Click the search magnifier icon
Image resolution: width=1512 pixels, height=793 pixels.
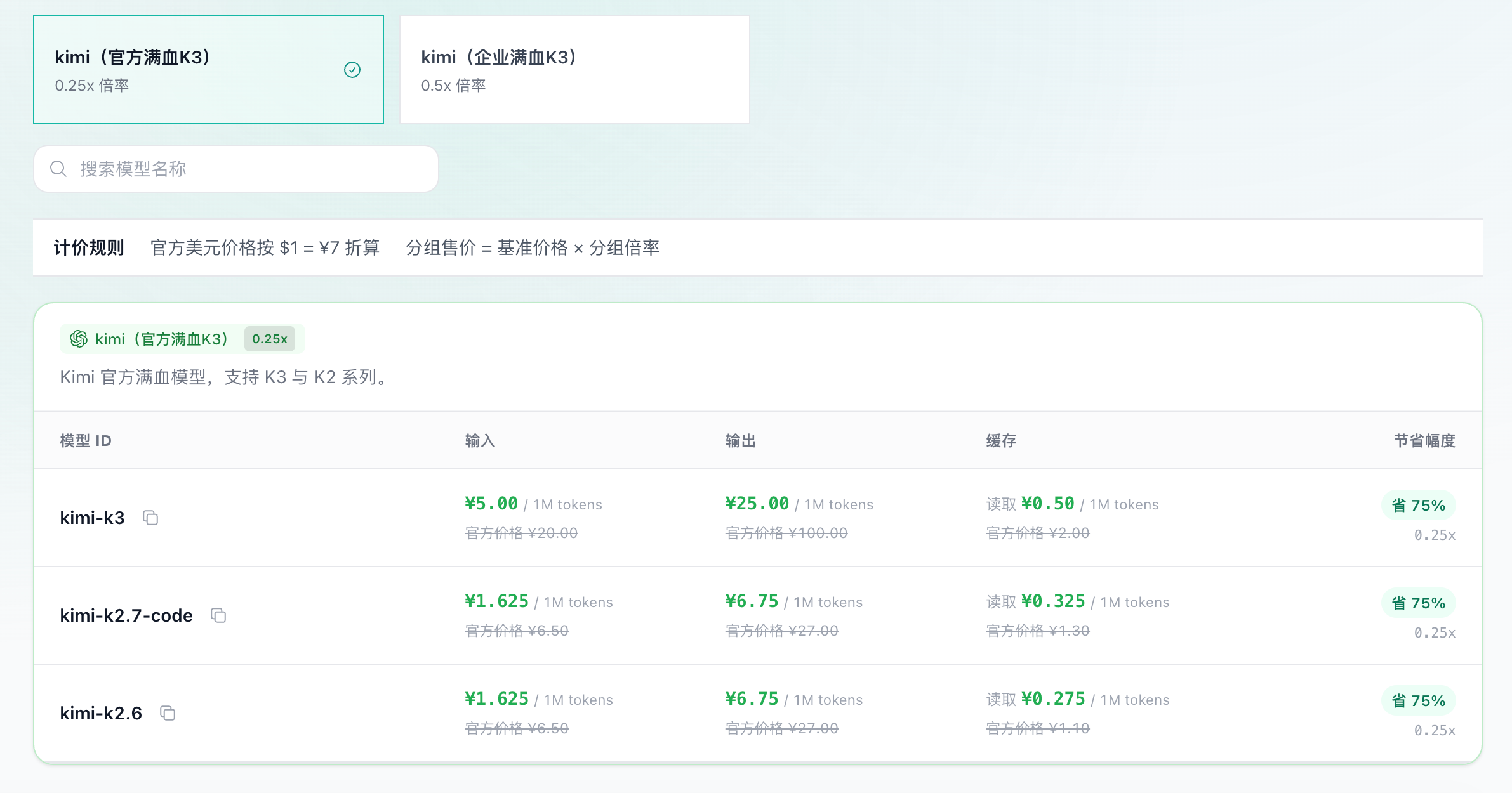(x=58, y=169)
